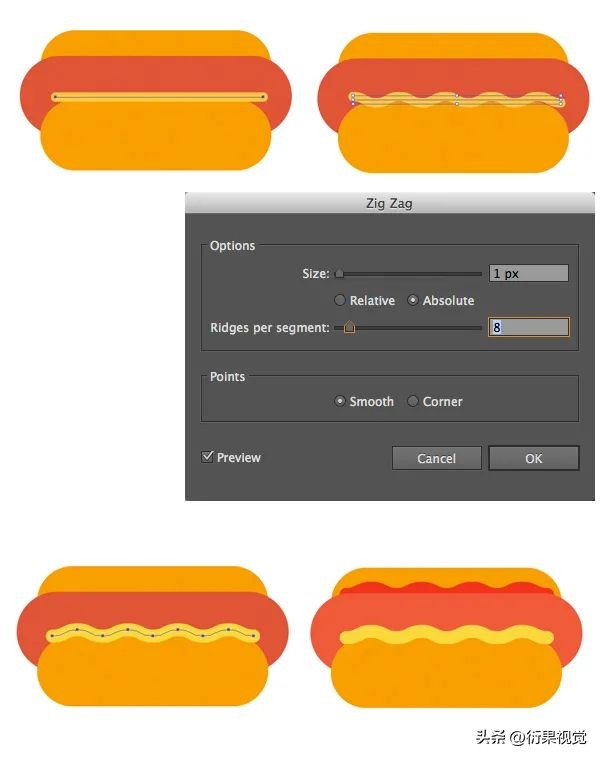The width and height of the screenshot is (600, 758).
Task: Choose Corner points option
Action: click(x=412, y=401)
